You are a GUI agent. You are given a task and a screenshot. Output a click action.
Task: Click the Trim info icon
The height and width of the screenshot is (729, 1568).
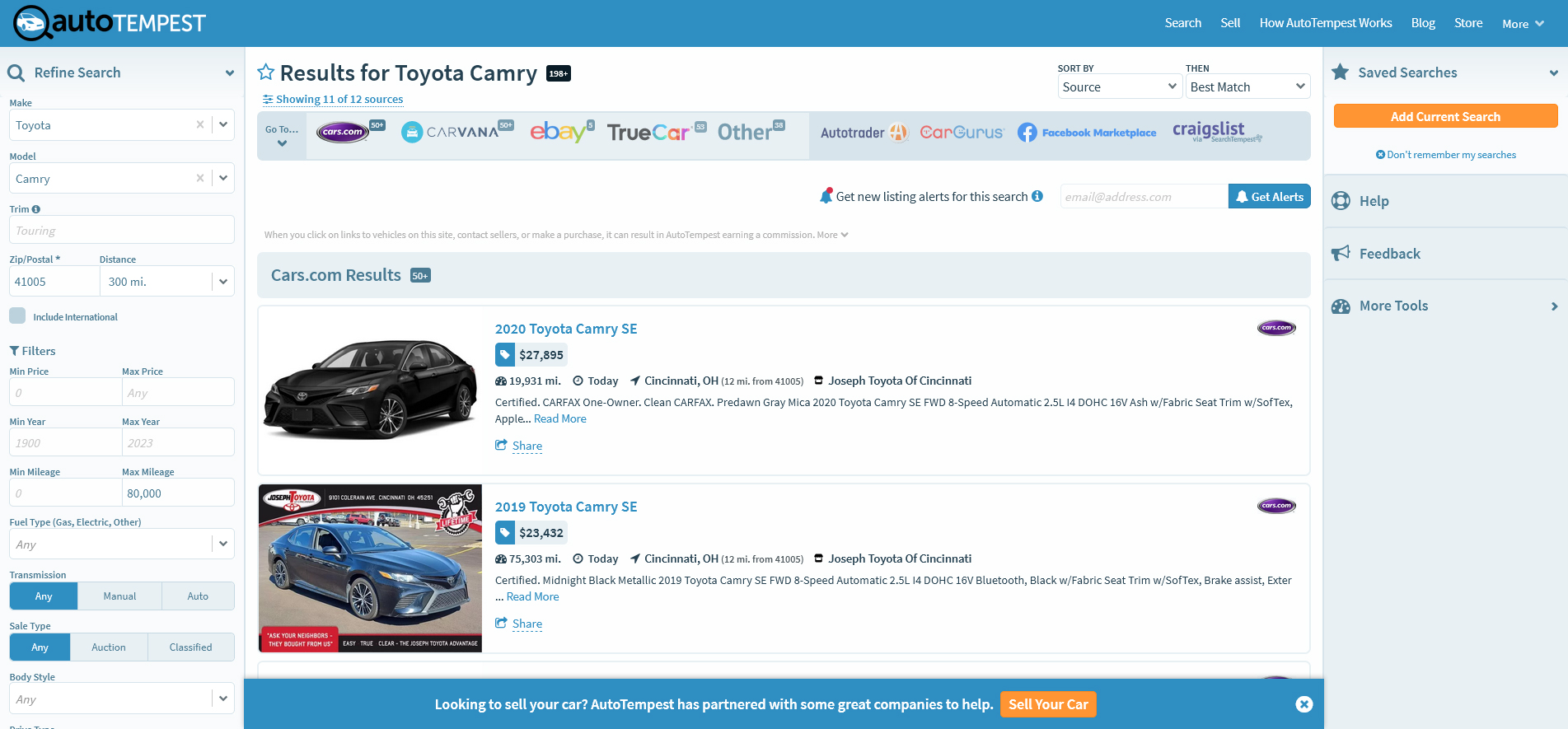[35, 209]
